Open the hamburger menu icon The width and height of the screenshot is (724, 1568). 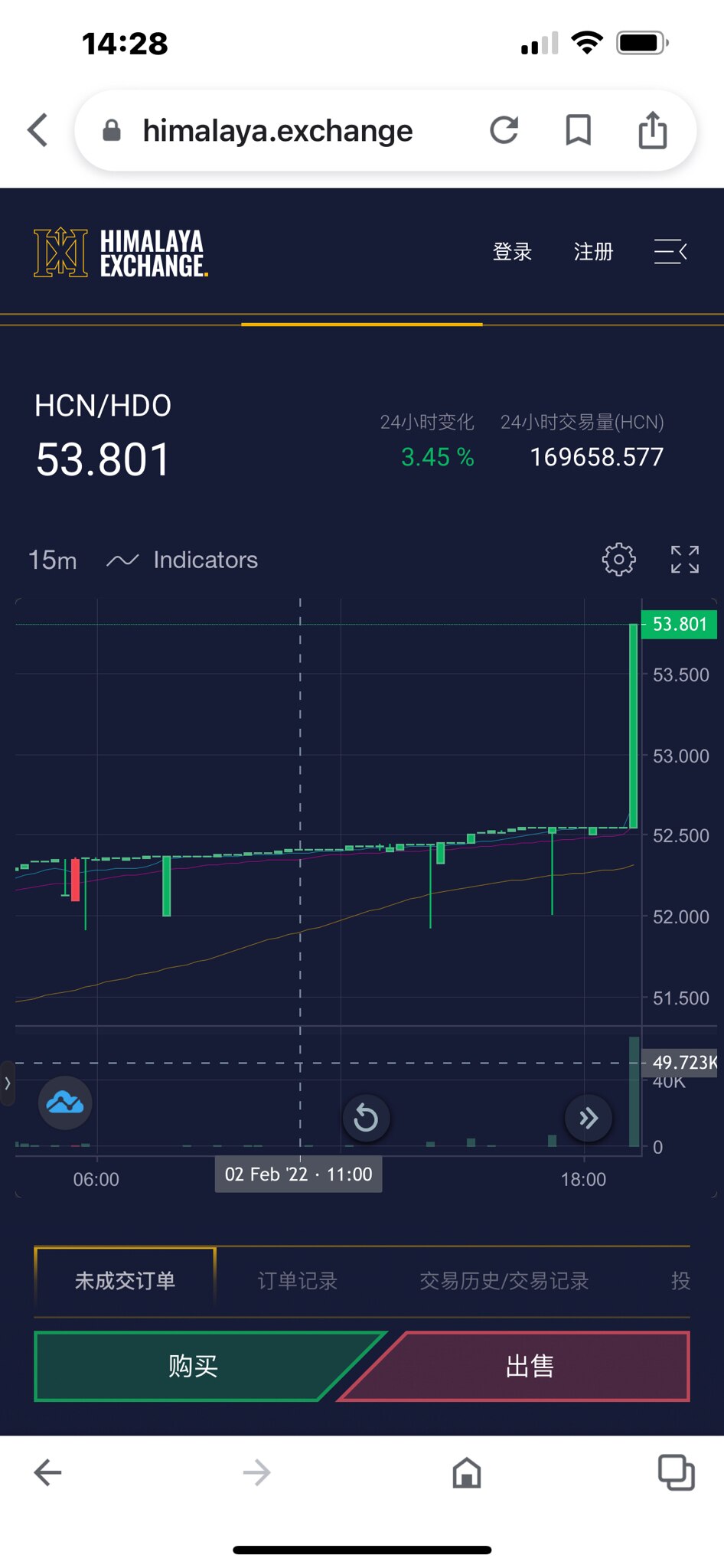(670, 251)
